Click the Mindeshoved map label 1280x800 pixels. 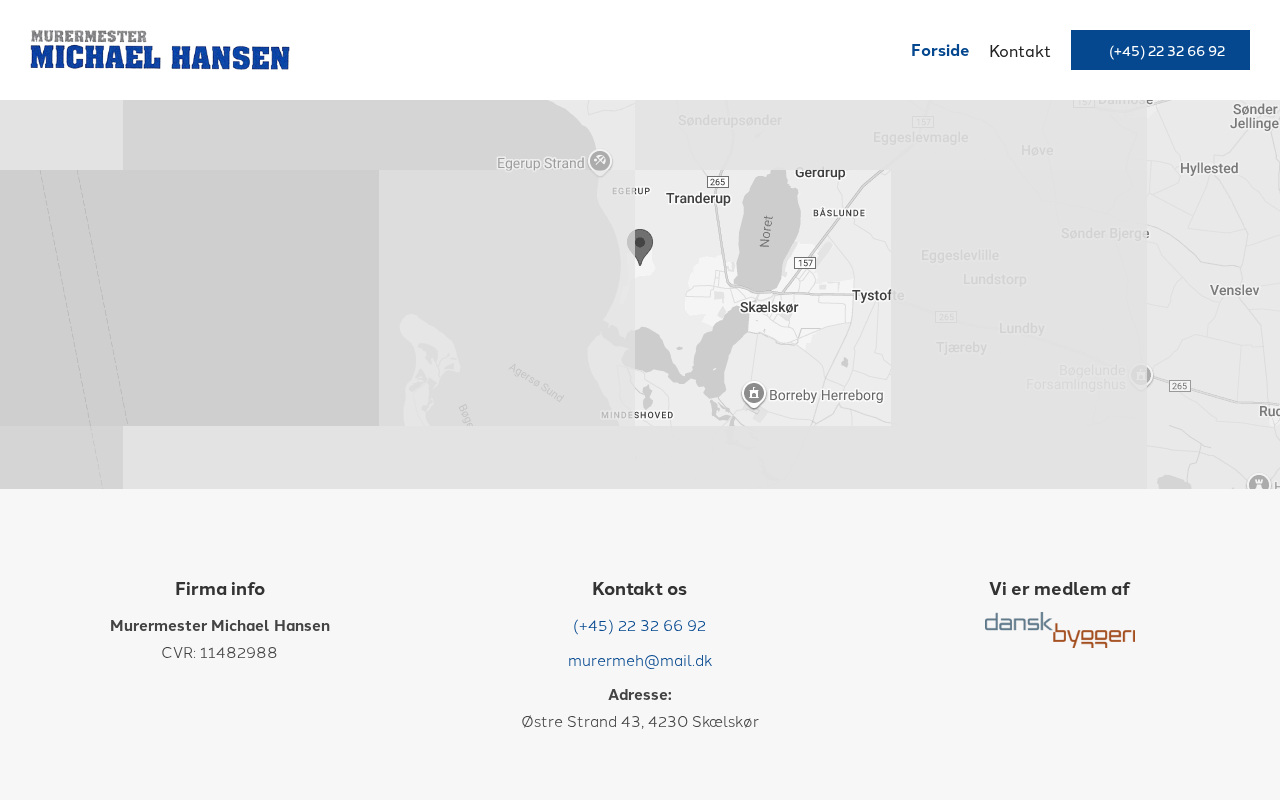(x=637, y=415)
